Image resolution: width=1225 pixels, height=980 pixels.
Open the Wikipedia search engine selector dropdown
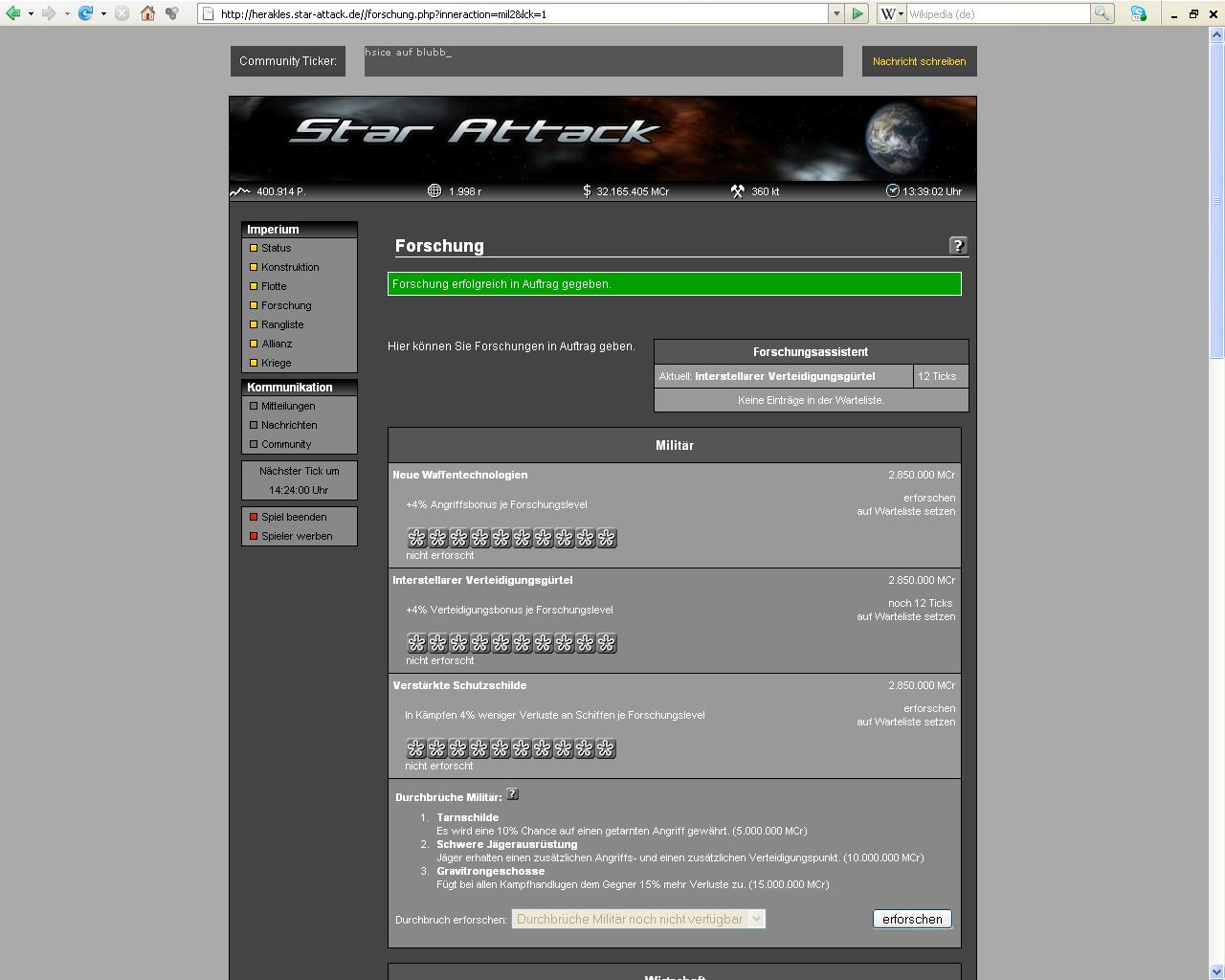tap(892, 13)
